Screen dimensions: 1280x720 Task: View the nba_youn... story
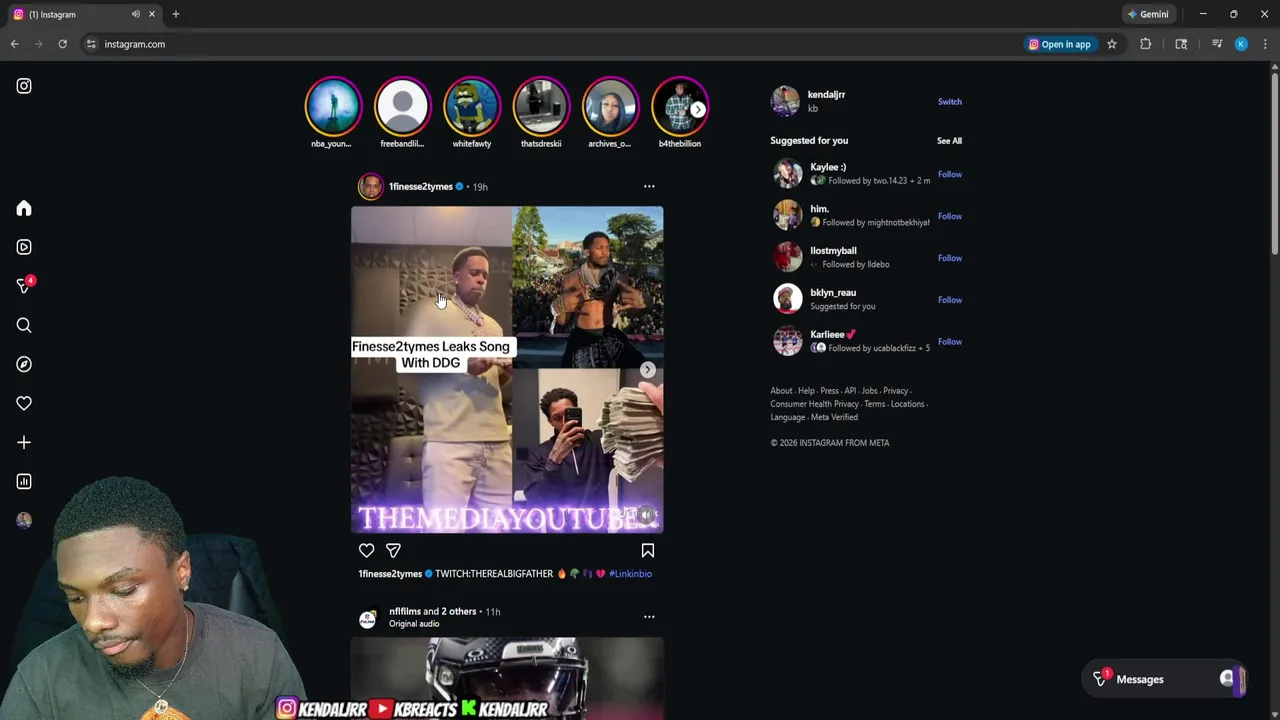coord(332,106)
